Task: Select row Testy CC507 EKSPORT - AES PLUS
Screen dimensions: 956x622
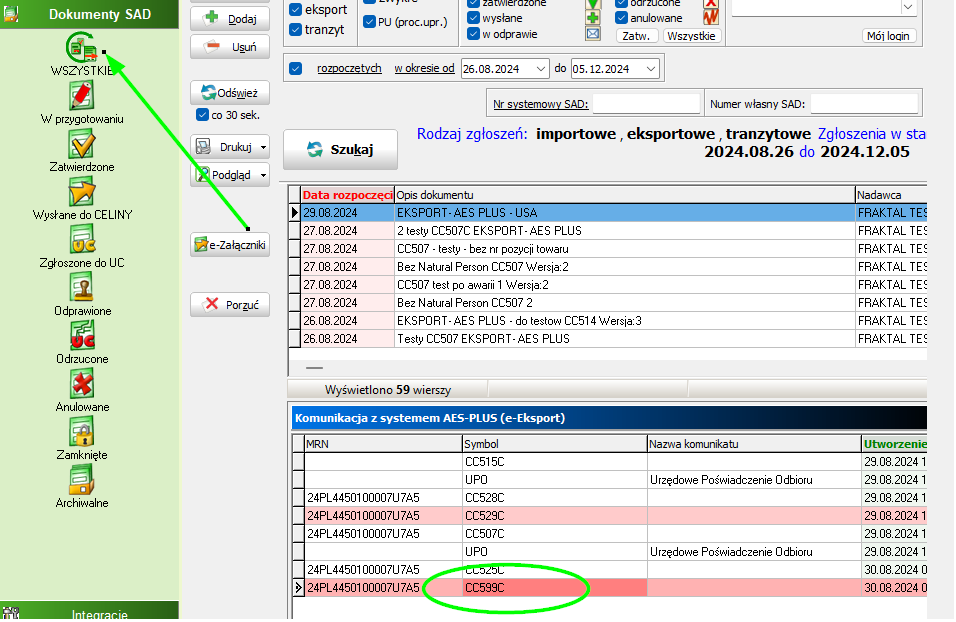Action: click(x=608, y=338)
